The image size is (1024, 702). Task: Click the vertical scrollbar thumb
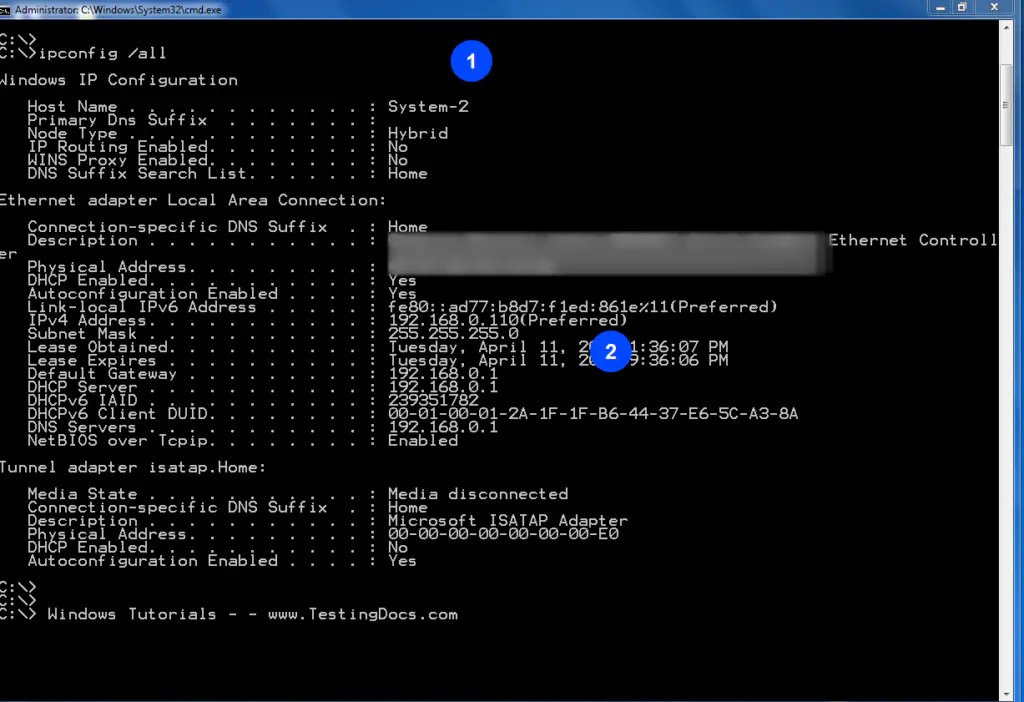(x=1006, y=105)
